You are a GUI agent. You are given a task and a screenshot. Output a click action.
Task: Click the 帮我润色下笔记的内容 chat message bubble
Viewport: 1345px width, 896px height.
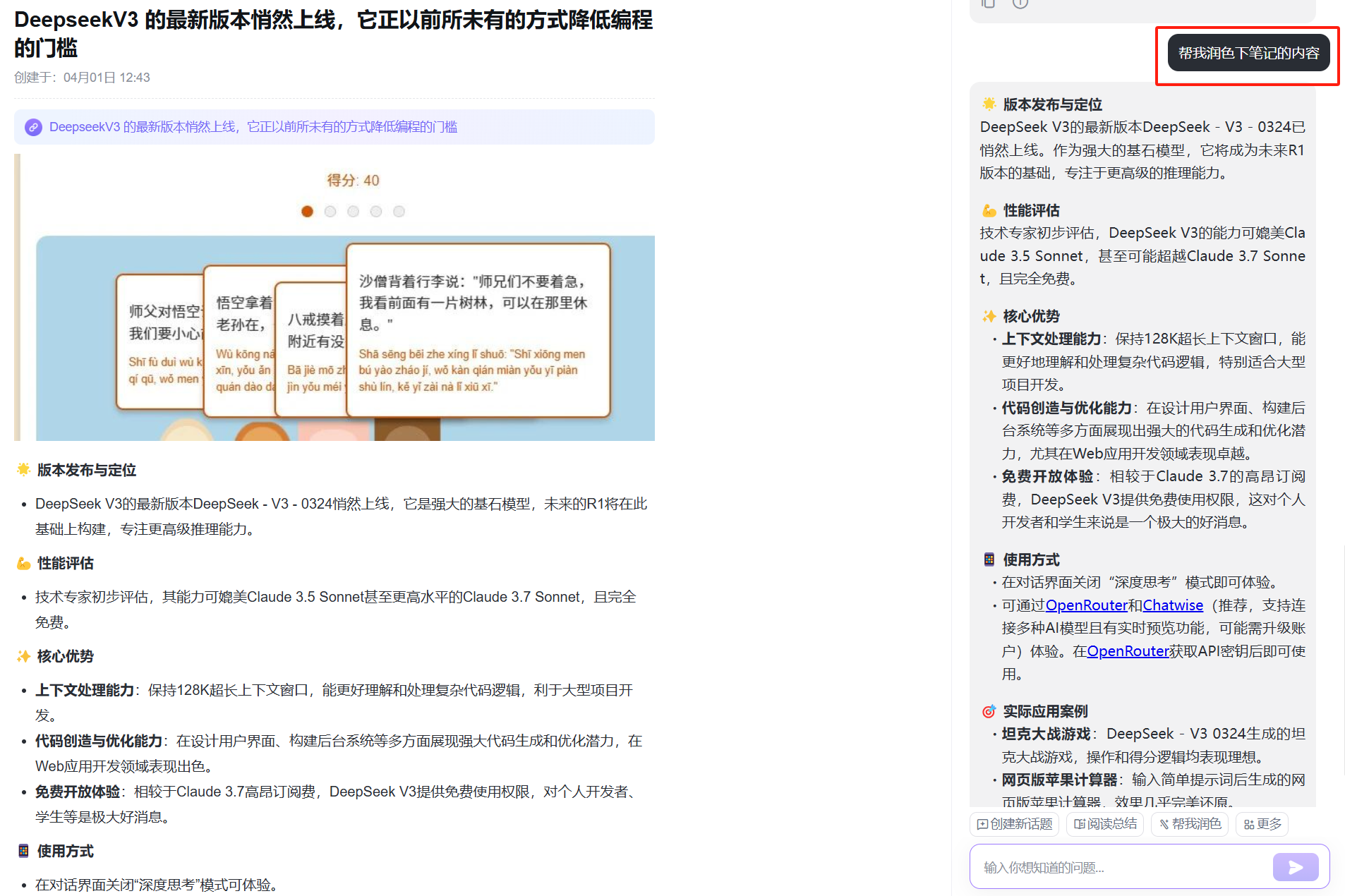coord(1248,53)
